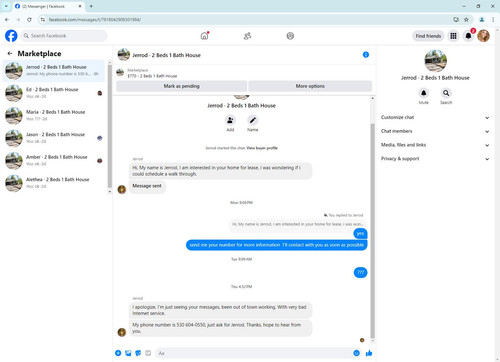Viewport: 500px width, 362px height.
Task: Expand Privacy & support section
Action: coord(435,159)
